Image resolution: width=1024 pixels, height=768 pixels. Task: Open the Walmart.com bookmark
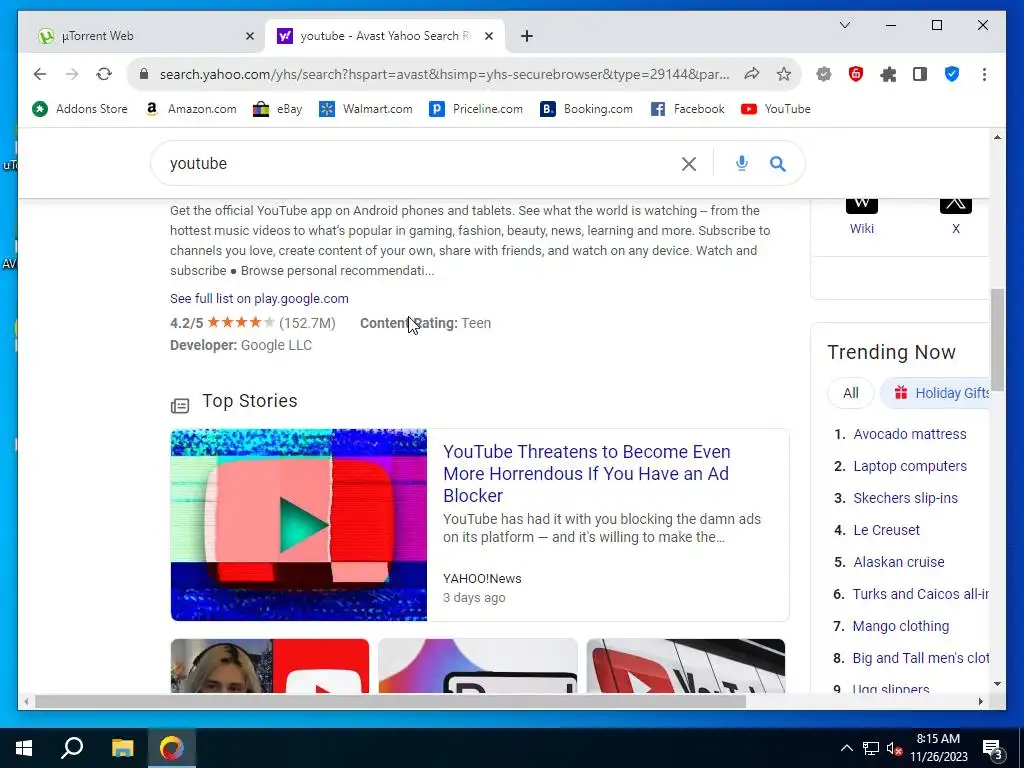pos(366,109)
